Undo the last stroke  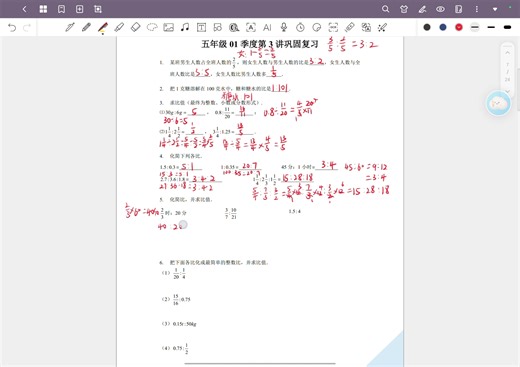click(12, 27)
